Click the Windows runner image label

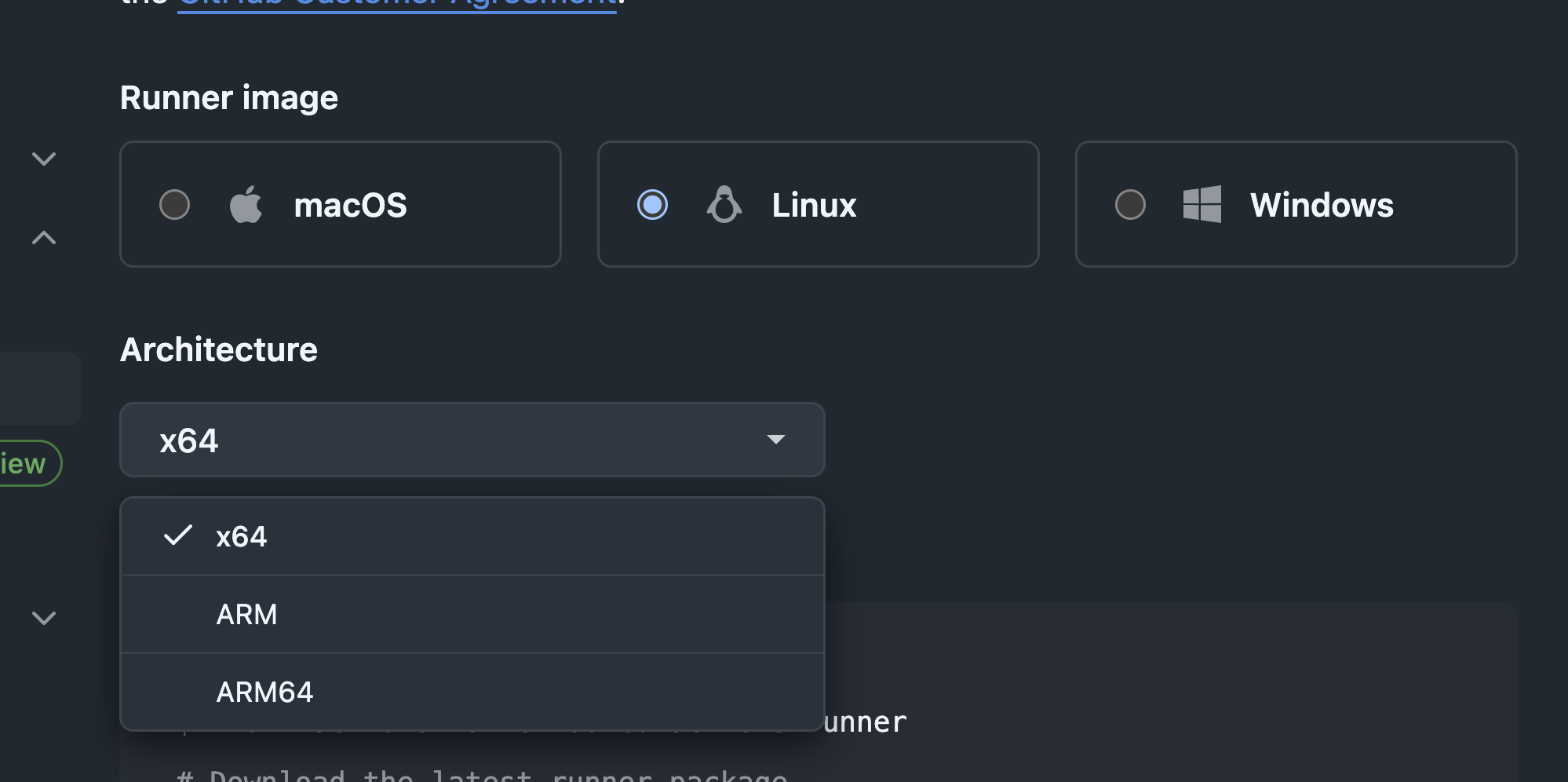tap(1322, 206)
